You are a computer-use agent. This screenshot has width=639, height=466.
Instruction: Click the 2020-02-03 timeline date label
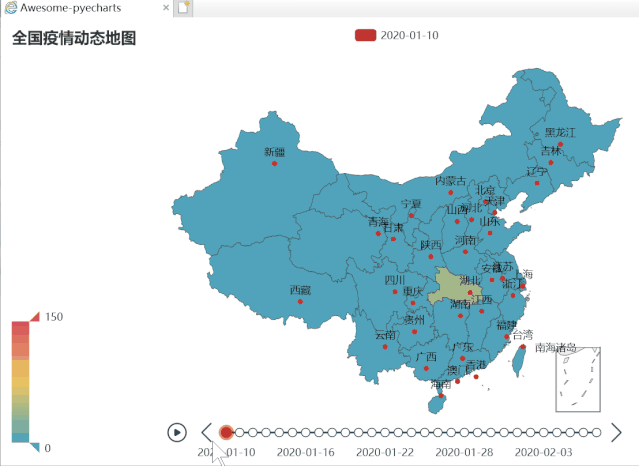tap(543, 452)
